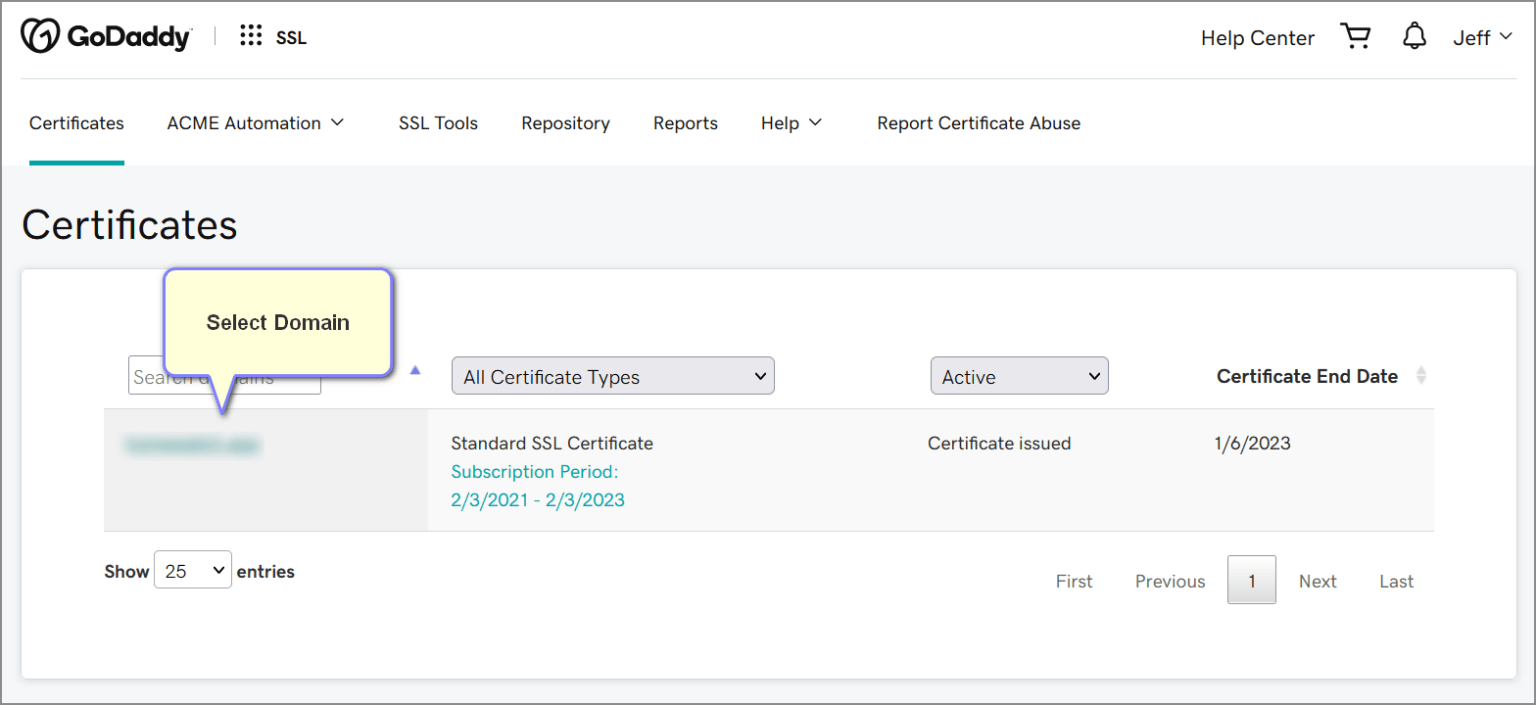Sort by Certificate End Date arrows
Screen dimensions: 1536x705
(1421, 376)
